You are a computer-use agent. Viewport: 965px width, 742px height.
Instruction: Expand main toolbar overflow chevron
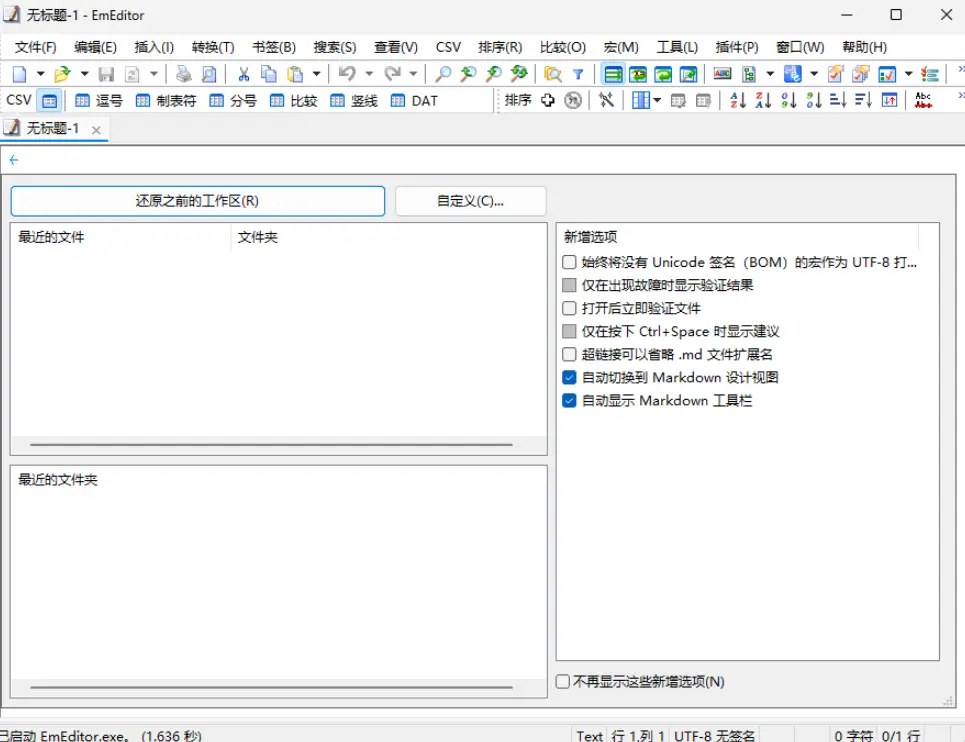coord(960,70)
